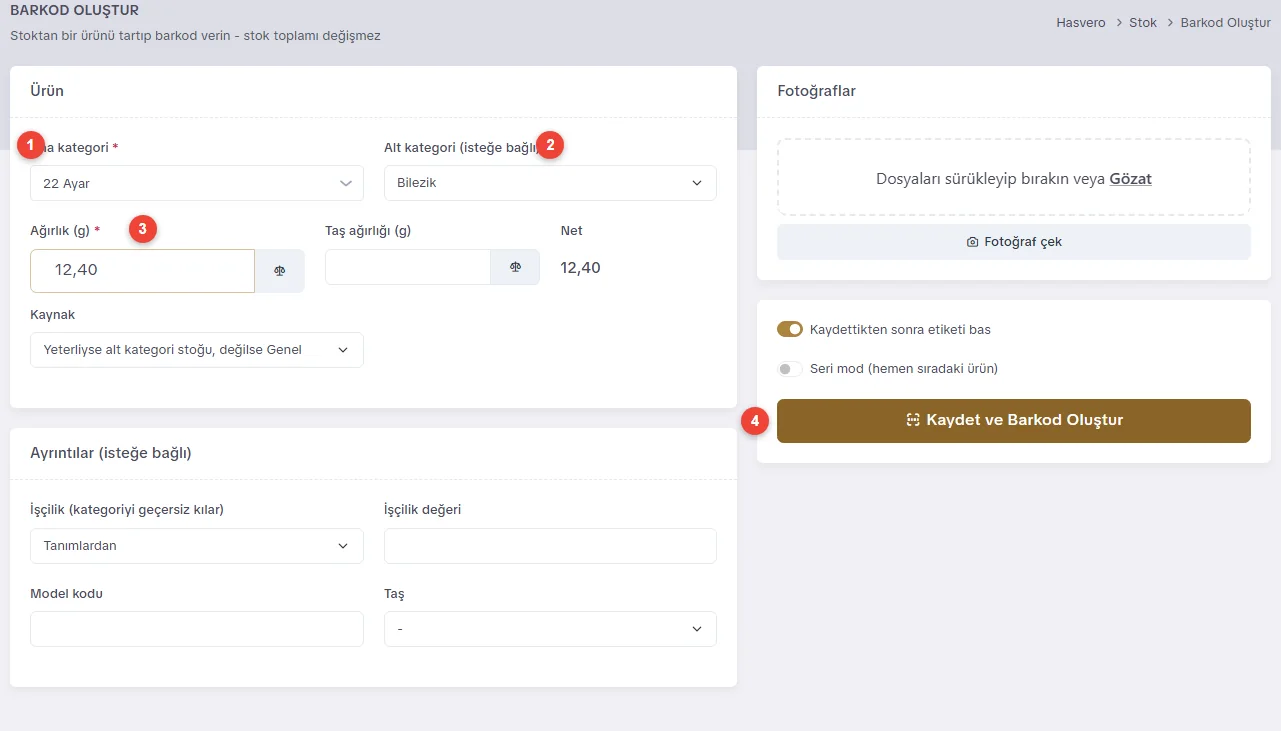This screenshot has height=731, width=1281.
Task: Enable Seri mod switch
Action: [x=790, y=368]
